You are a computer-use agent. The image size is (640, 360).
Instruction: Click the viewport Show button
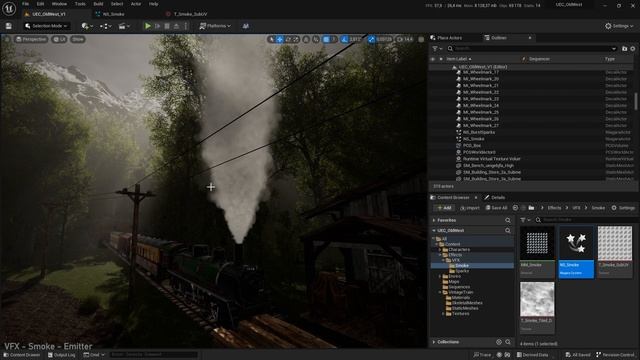pos(78,39)
